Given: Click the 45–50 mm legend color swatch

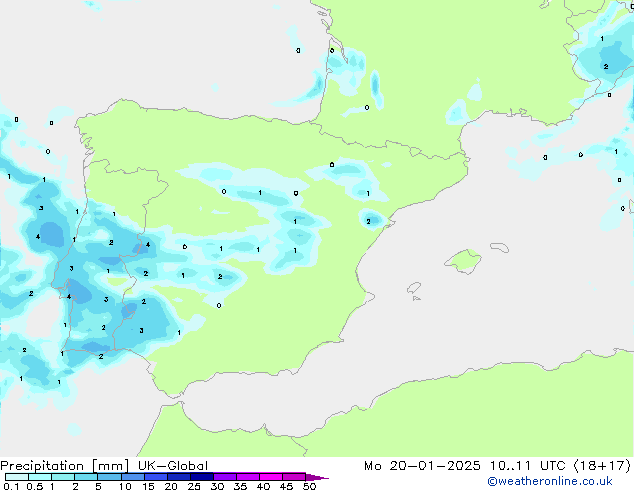Looking at the screenshot, I should 294,477.
